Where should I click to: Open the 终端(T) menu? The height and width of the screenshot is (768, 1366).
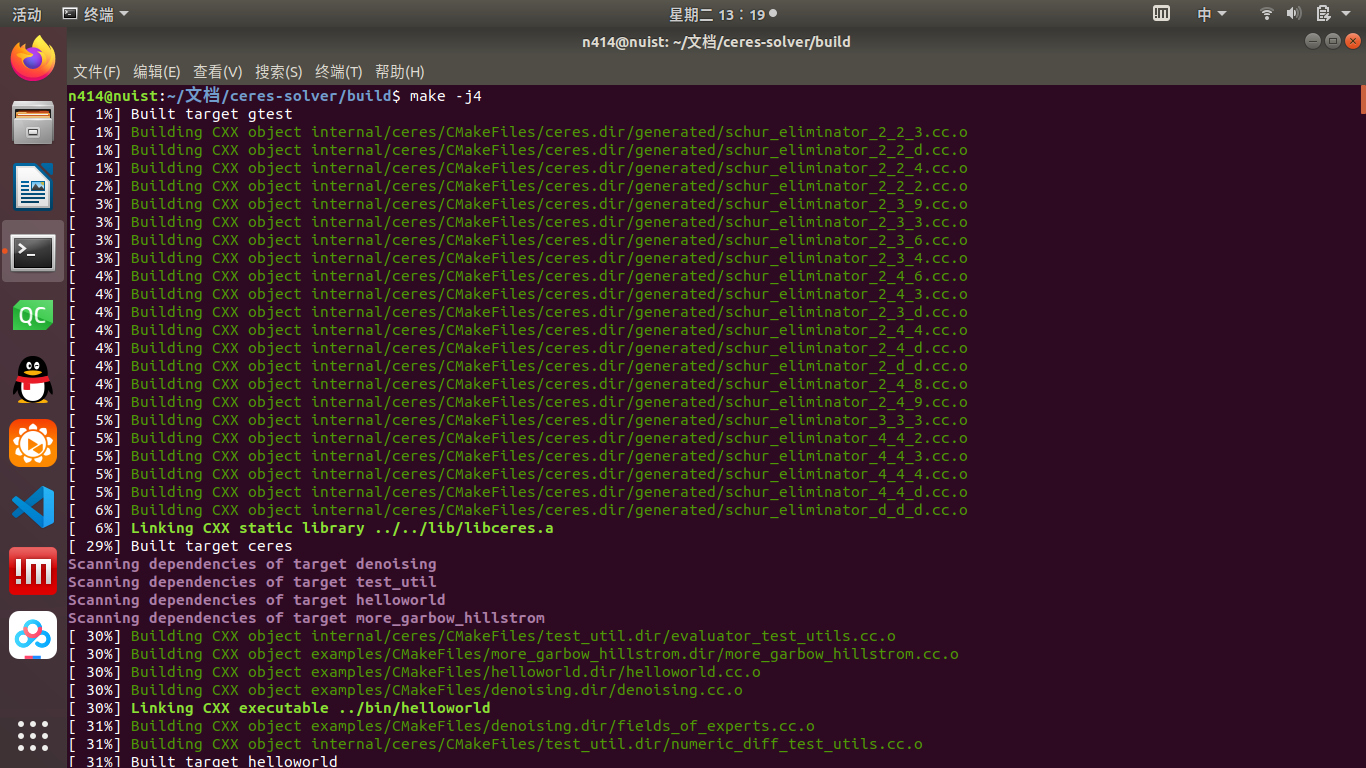pyautogui.click(x=338, y=72)
